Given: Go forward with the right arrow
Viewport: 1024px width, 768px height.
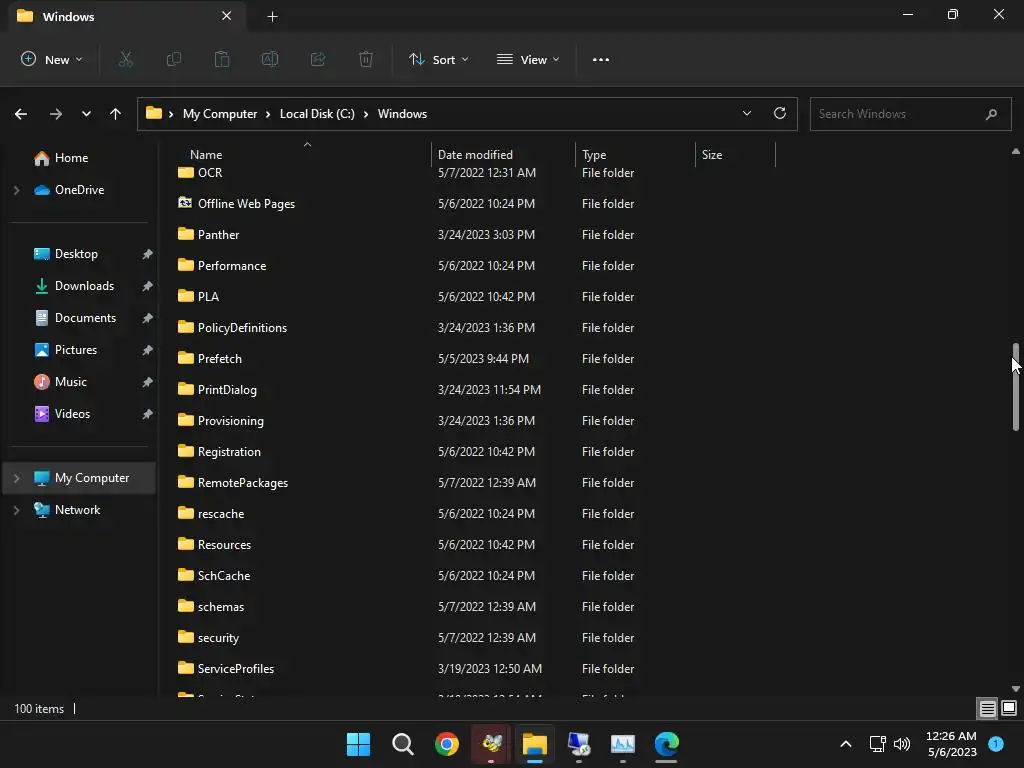Looking at the screenshot, I should [56, 114].
